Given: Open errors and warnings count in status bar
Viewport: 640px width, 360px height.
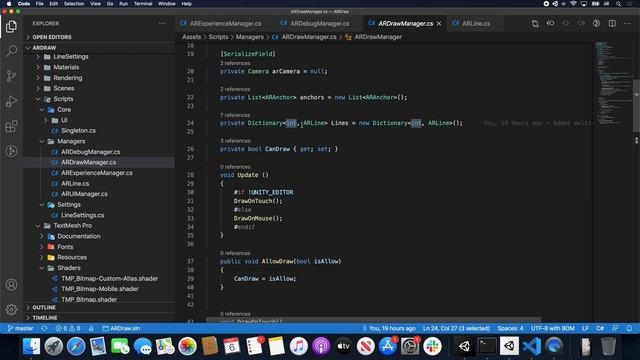Looking at the screenshot, I should (x=68, y=328).
